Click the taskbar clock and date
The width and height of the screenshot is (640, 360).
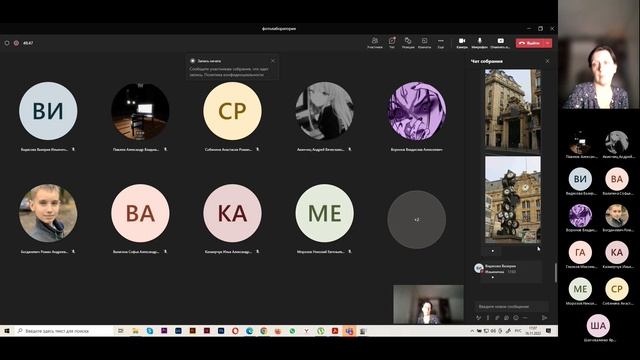[x=533, y=331]
